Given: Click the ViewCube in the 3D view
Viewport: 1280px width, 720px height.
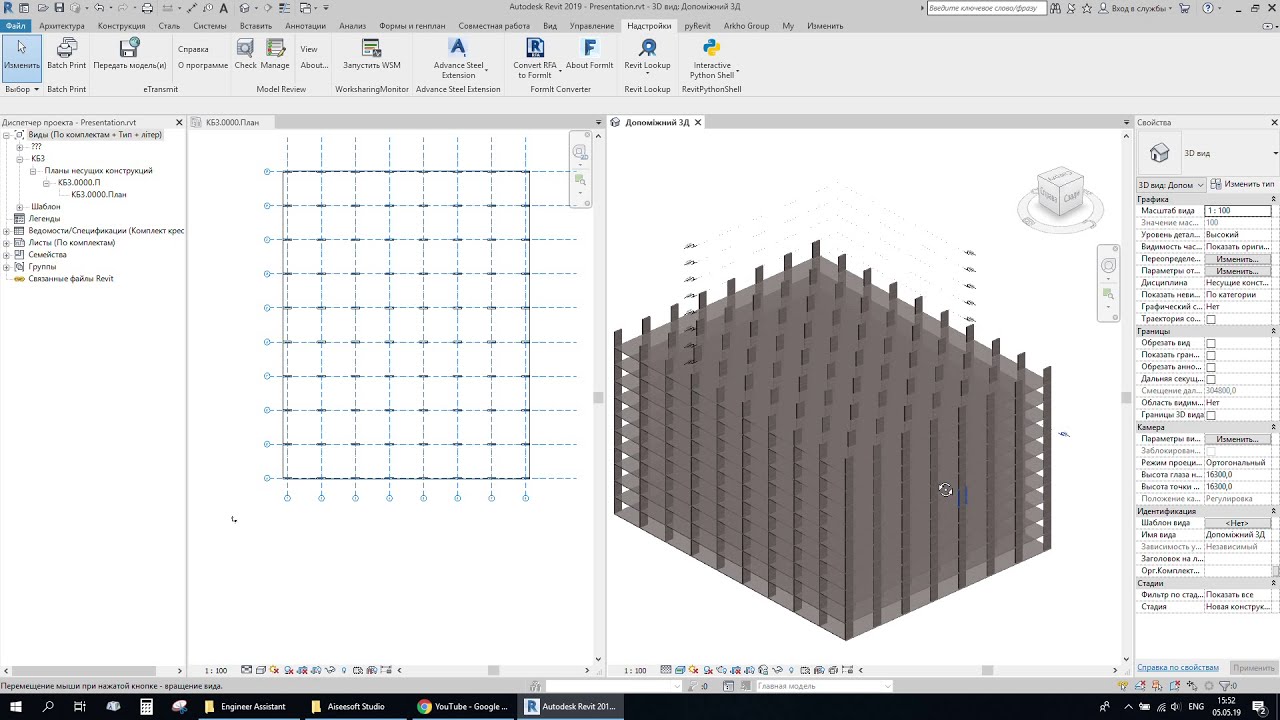Looking at the screenshot, I should click(x=1060, y=194).
